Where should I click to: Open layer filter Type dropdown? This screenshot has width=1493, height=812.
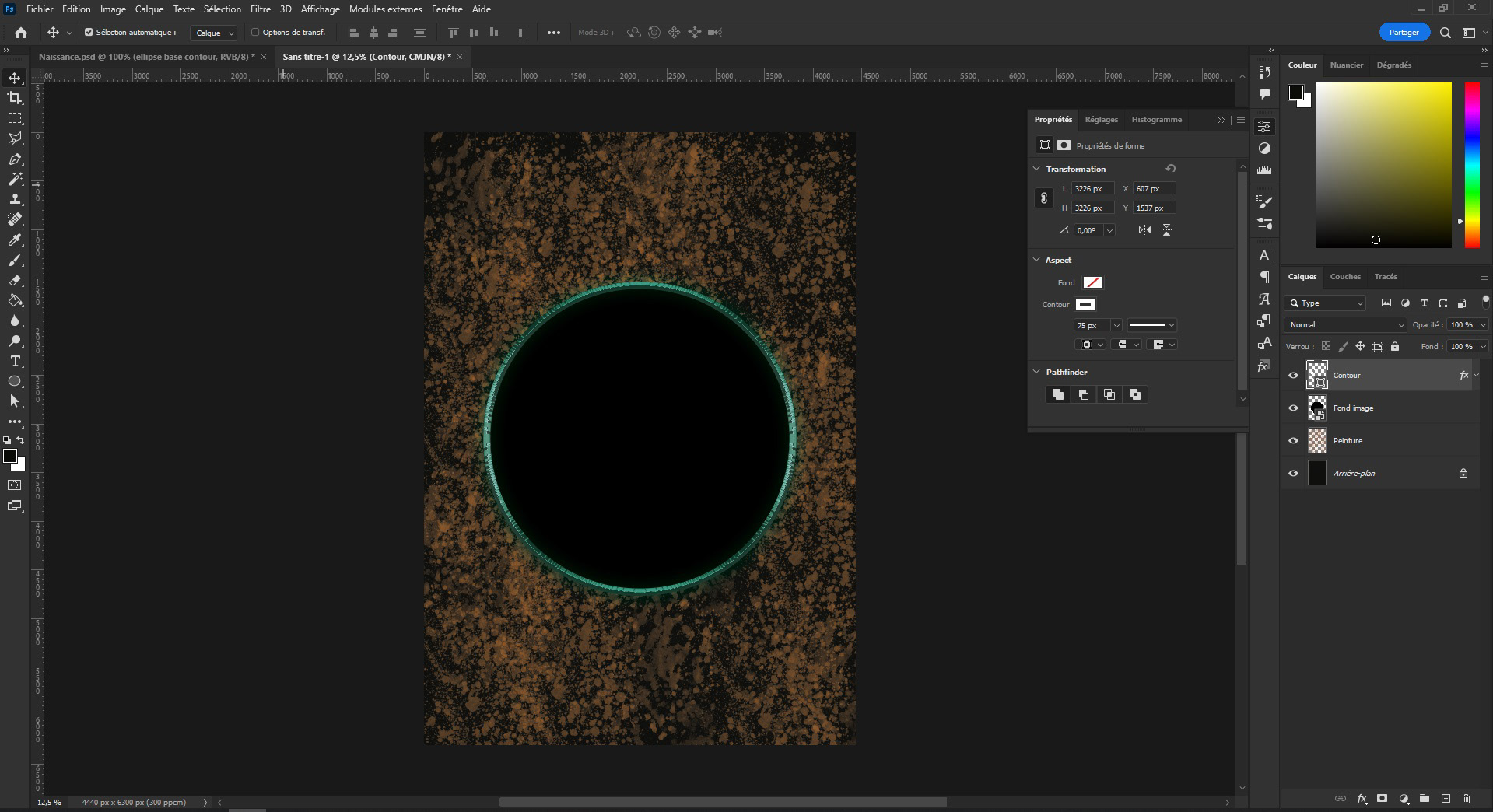pos(1327,303)
